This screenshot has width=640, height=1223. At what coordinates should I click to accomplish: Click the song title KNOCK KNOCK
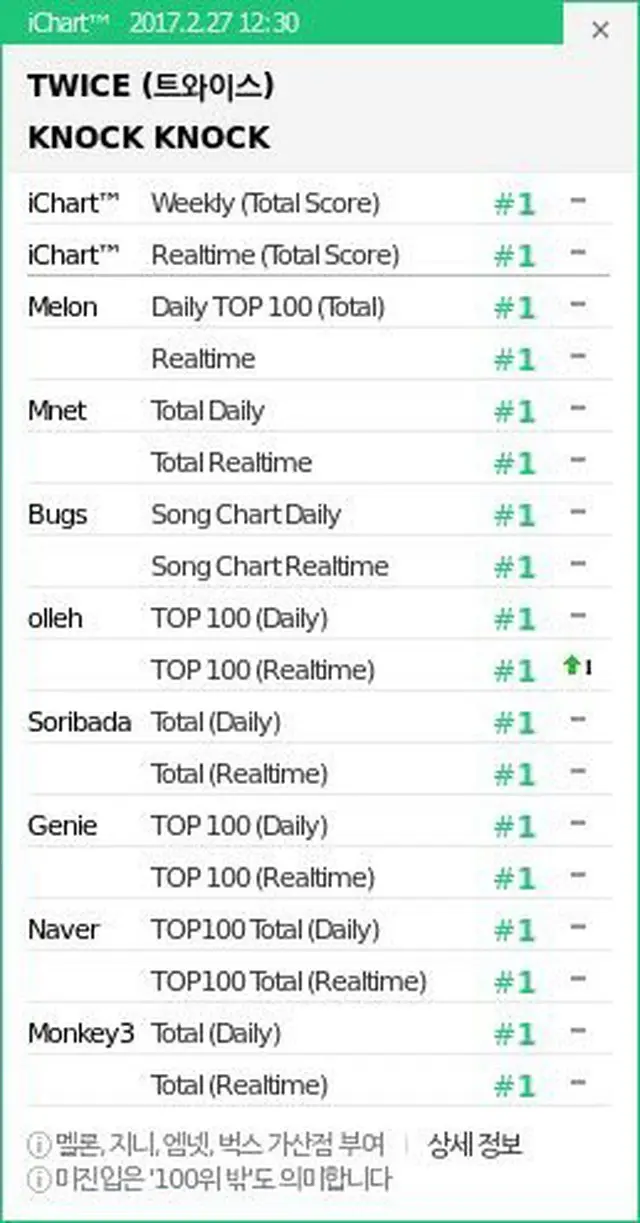point(149,138)
